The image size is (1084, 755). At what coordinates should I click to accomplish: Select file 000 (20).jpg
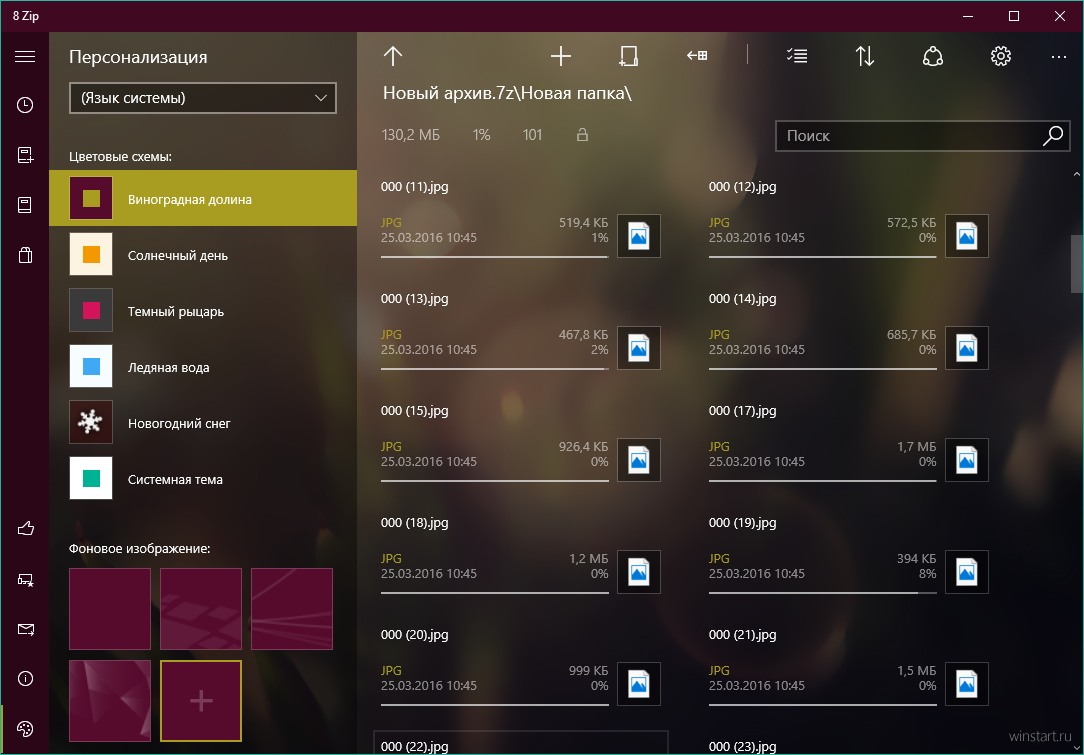521,669
